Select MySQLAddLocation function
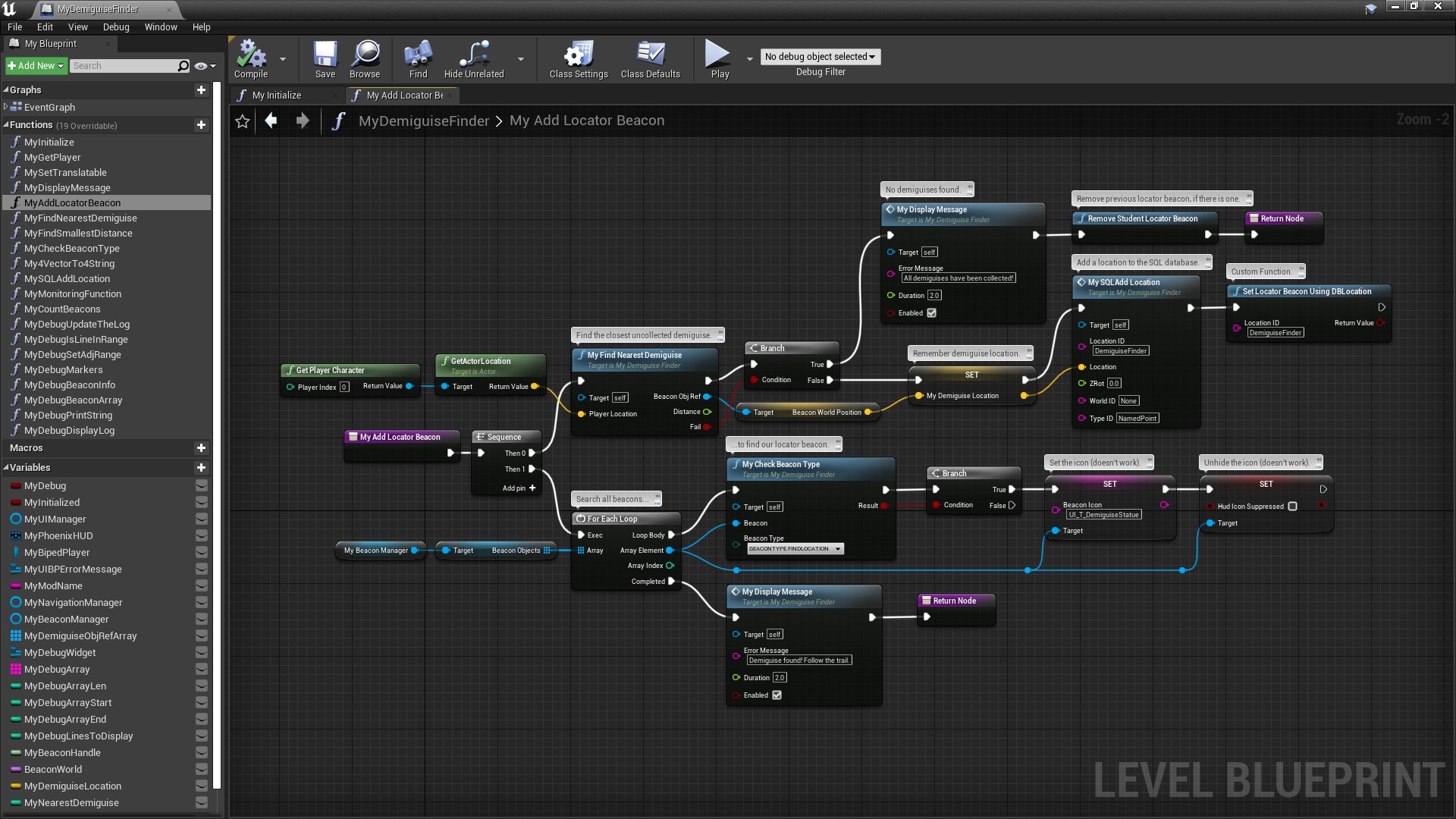Viewport: 1456px width, 819px height. [x=67, y=279]
